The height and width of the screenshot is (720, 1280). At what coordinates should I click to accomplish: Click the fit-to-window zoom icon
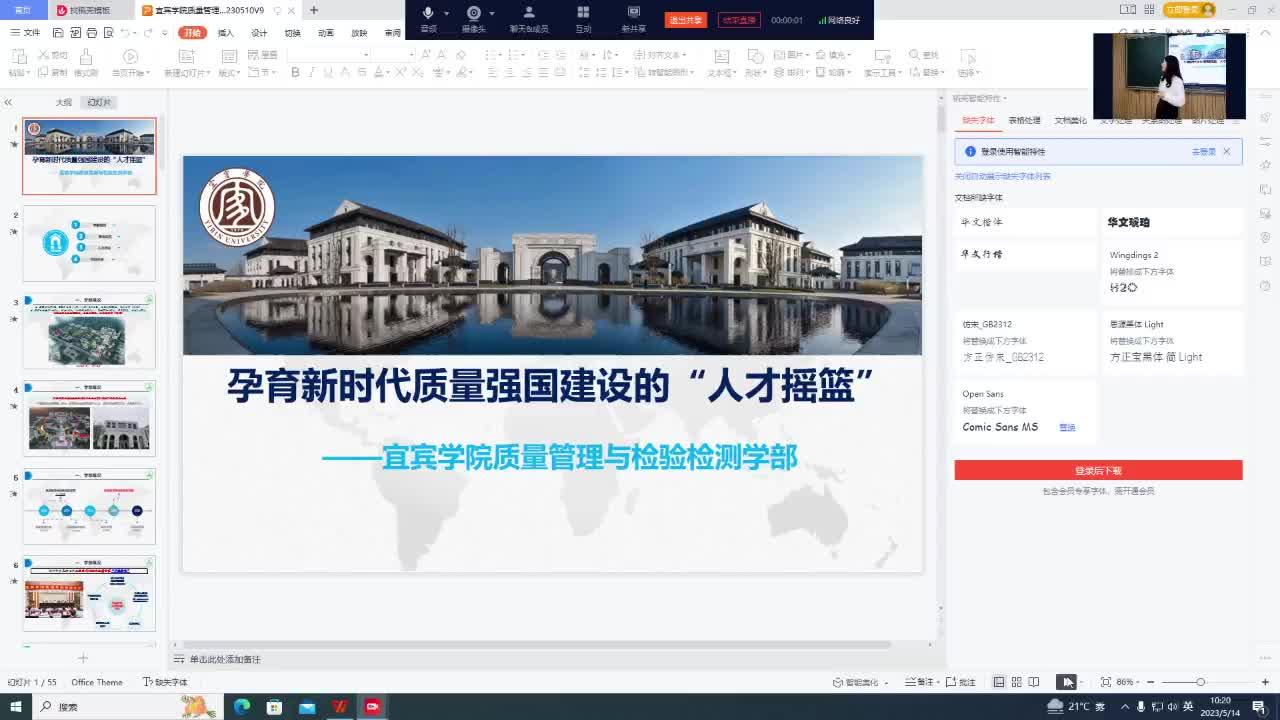pyautogui.click(x=1105, y=682)
